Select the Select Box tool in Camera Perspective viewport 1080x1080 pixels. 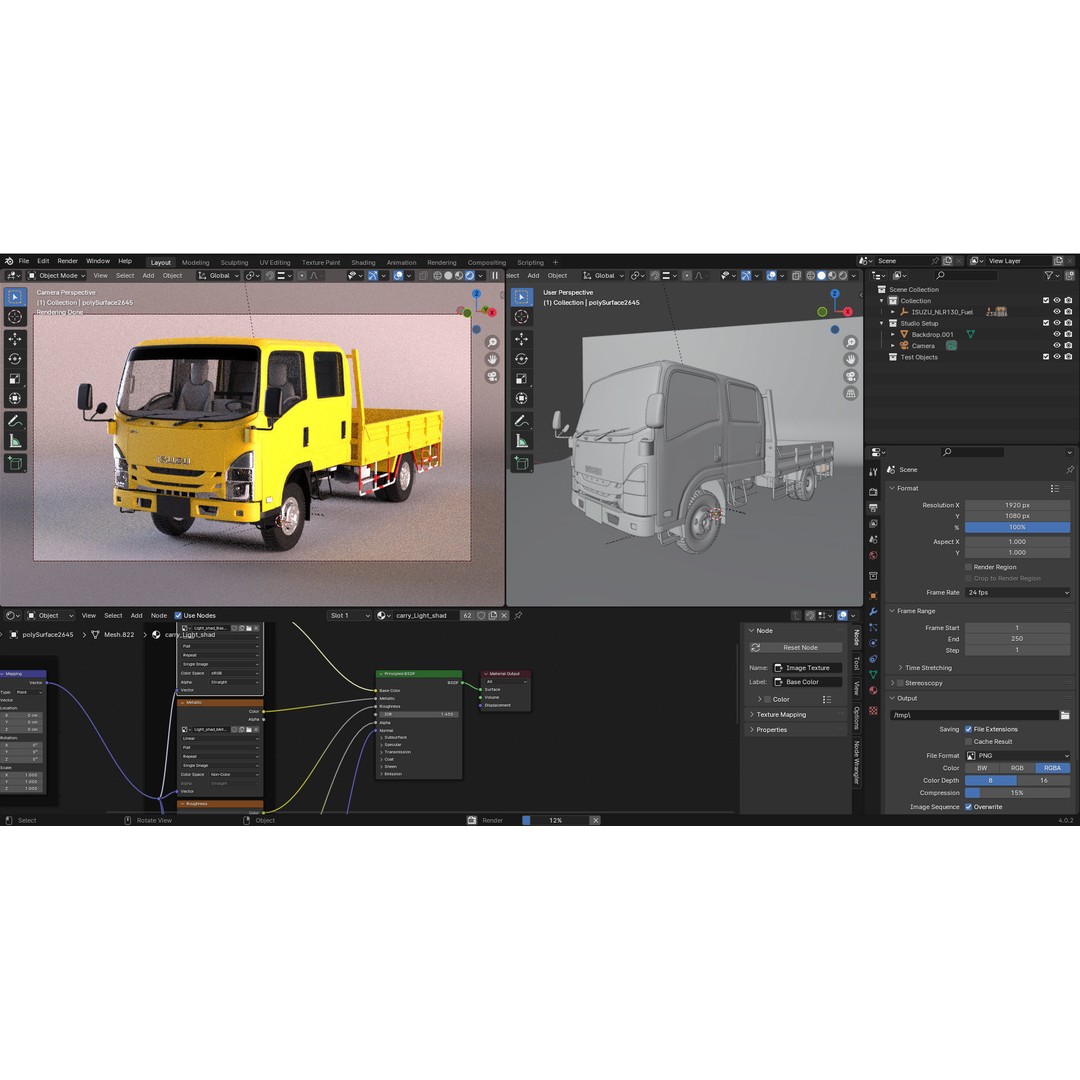coord(15,297)
